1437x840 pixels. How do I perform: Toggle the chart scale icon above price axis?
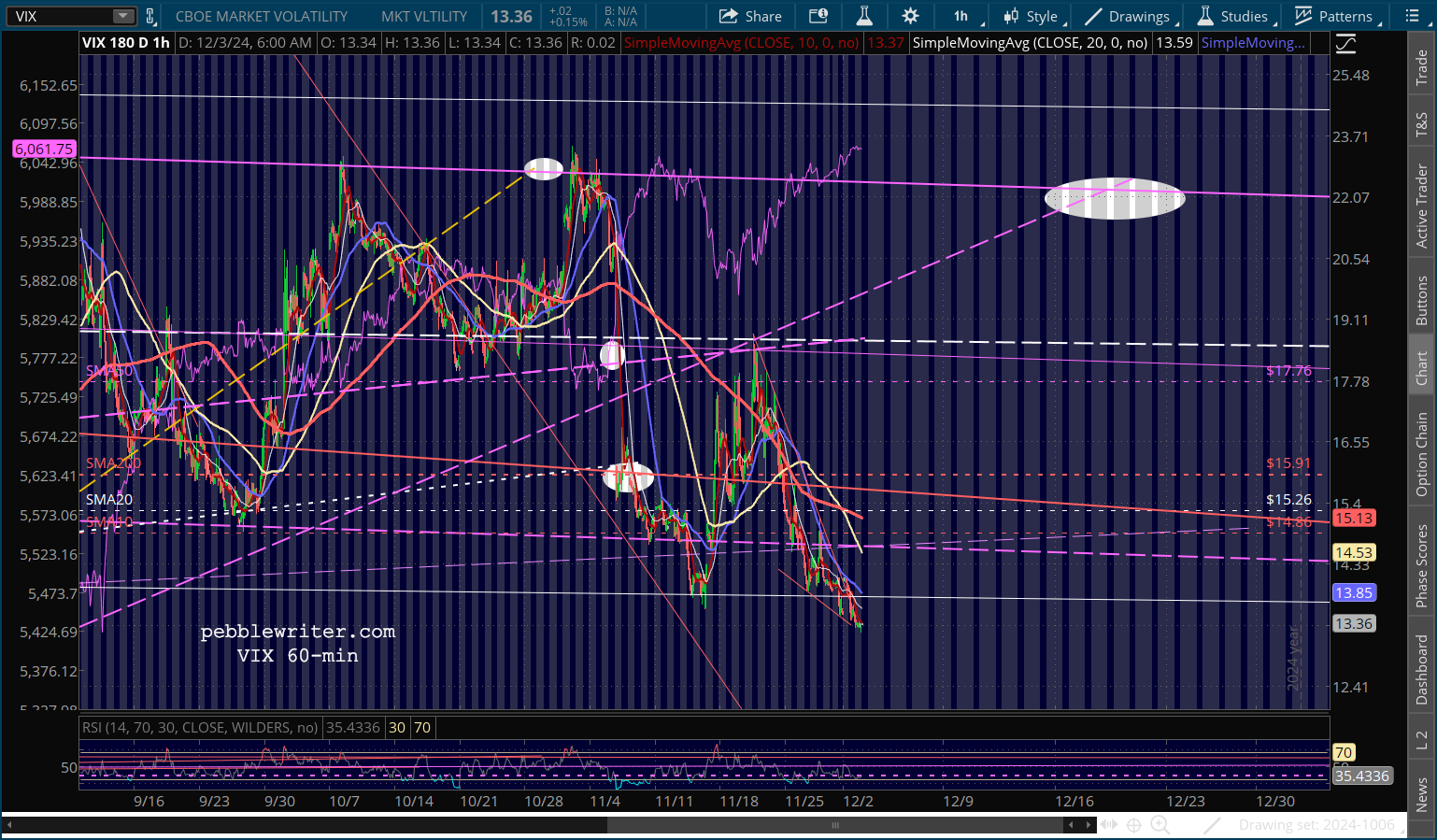pyautogui.click(x=1345, y=43)
